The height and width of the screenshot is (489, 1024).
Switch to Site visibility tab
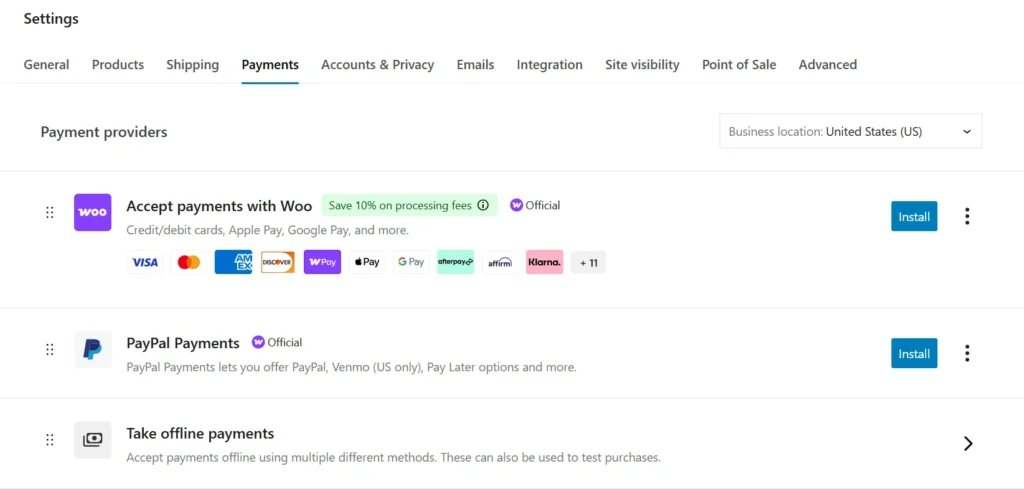pos(642,65)
